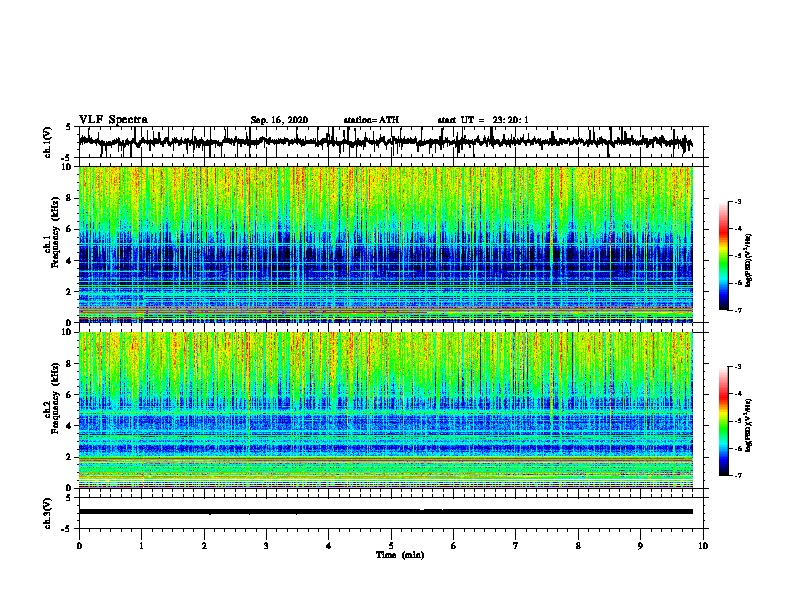792x612 pixels.
Task: Click the "6" kHz tick on ch.2 frequency axis
Action: [69, 394]
